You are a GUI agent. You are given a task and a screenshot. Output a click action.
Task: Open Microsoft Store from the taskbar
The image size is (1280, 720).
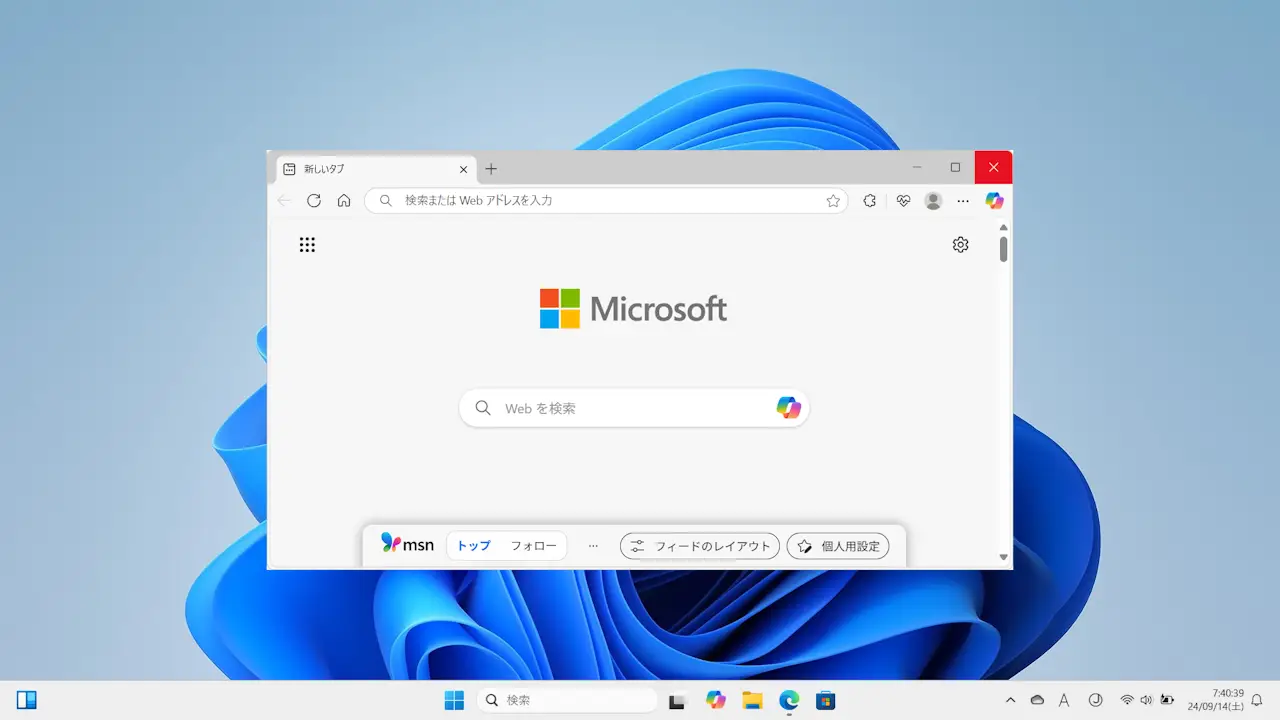(x=825, y=700)
